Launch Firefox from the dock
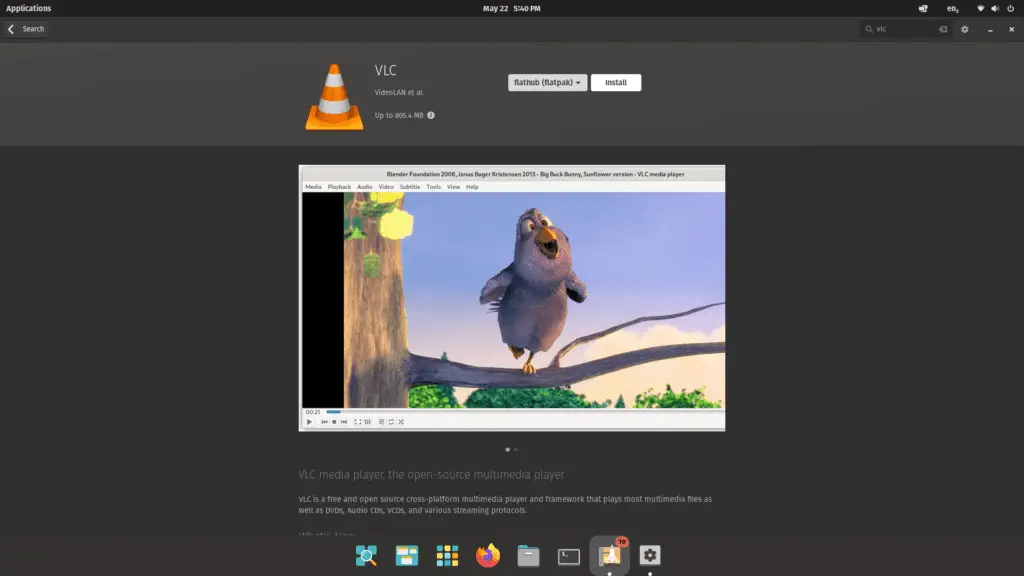Viewport: 1024px width, 576px height. pyautogui.click(x=488, y=556)
